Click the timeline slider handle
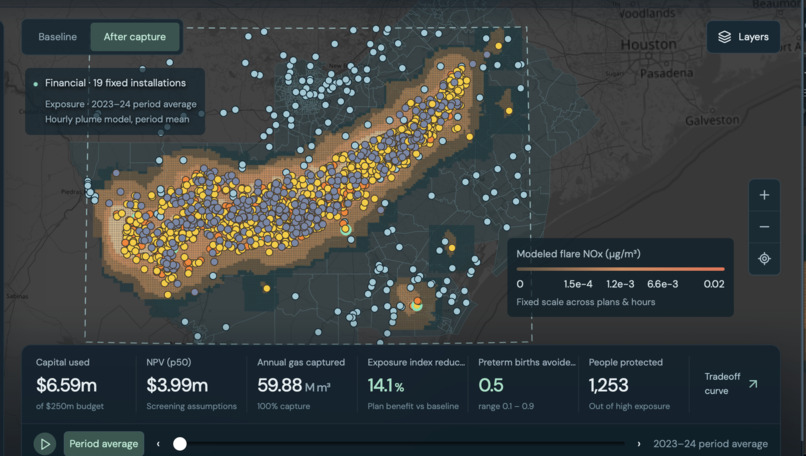Image resolution: width=806 pixels, height=456 pixels. (179, 444)
